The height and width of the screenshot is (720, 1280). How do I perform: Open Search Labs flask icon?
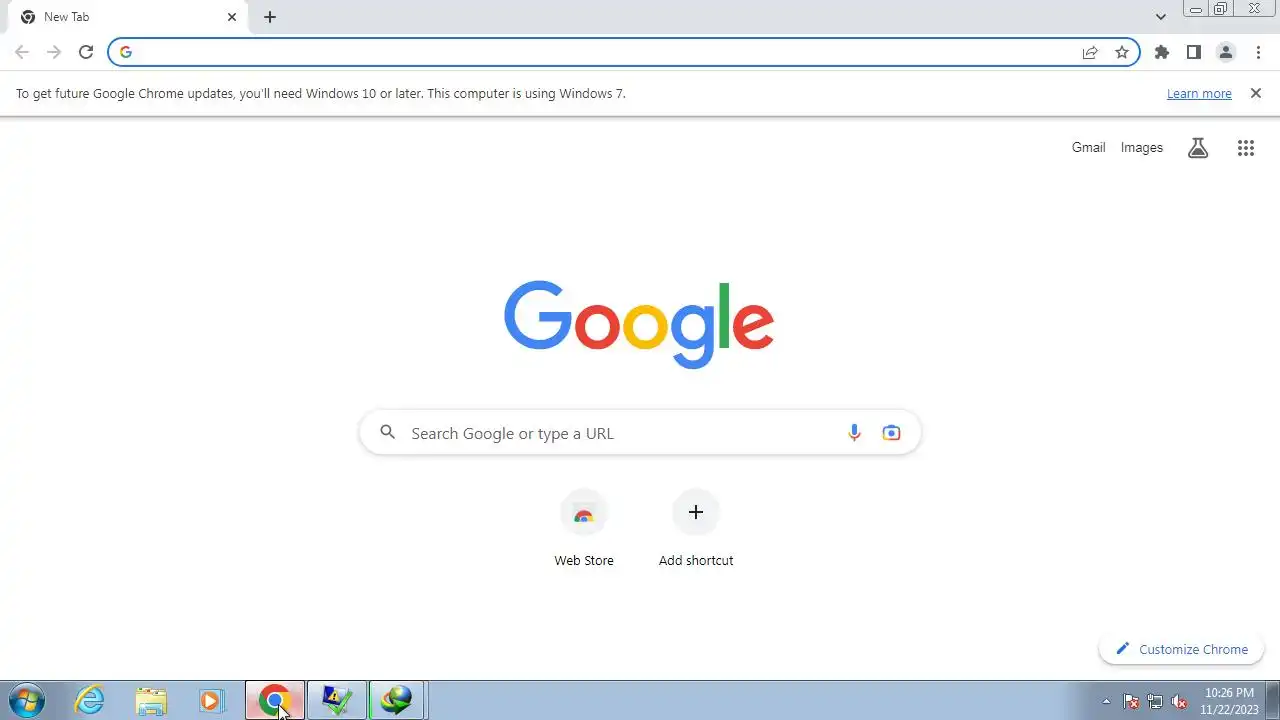click(x=1198, y=148)
